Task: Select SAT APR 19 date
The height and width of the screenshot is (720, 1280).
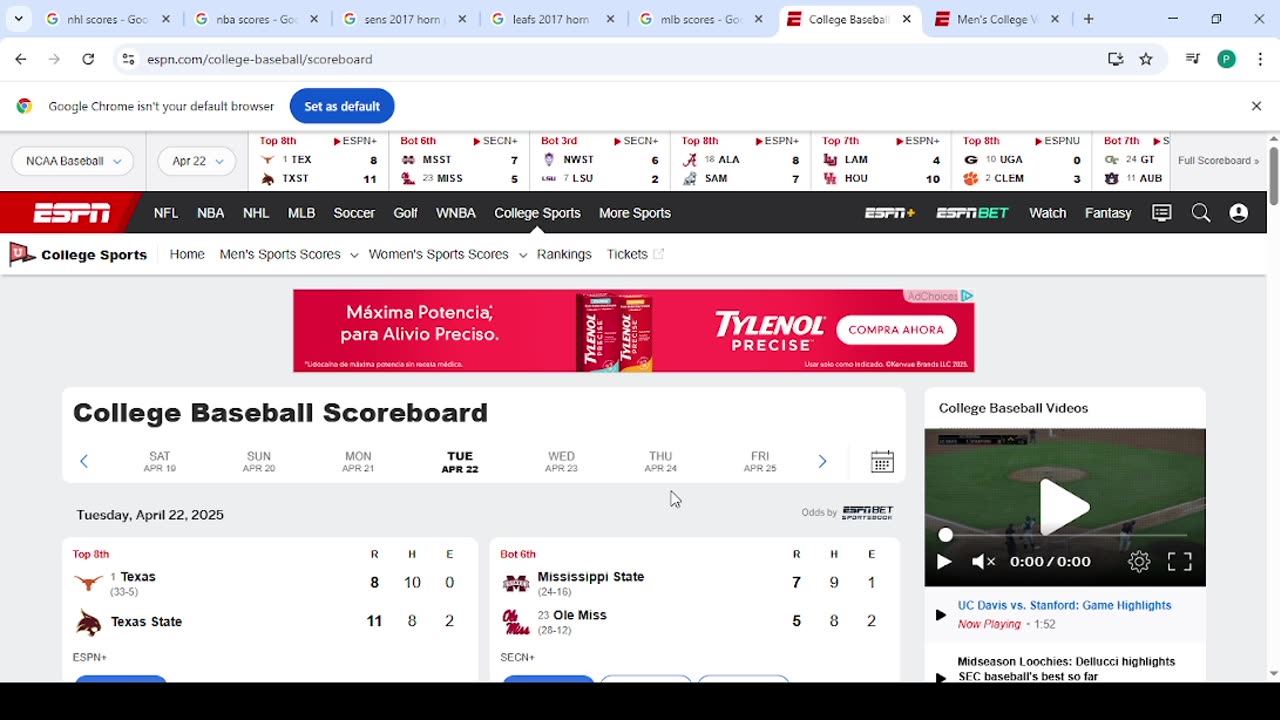Action: click(160, 461)
